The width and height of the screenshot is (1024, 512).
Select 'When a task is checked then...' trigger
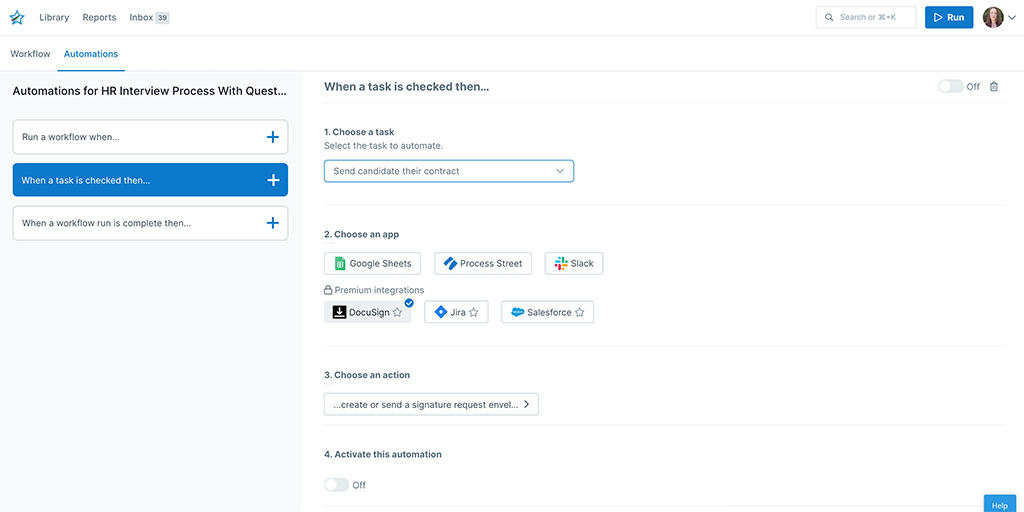click(x=150, y=180)
